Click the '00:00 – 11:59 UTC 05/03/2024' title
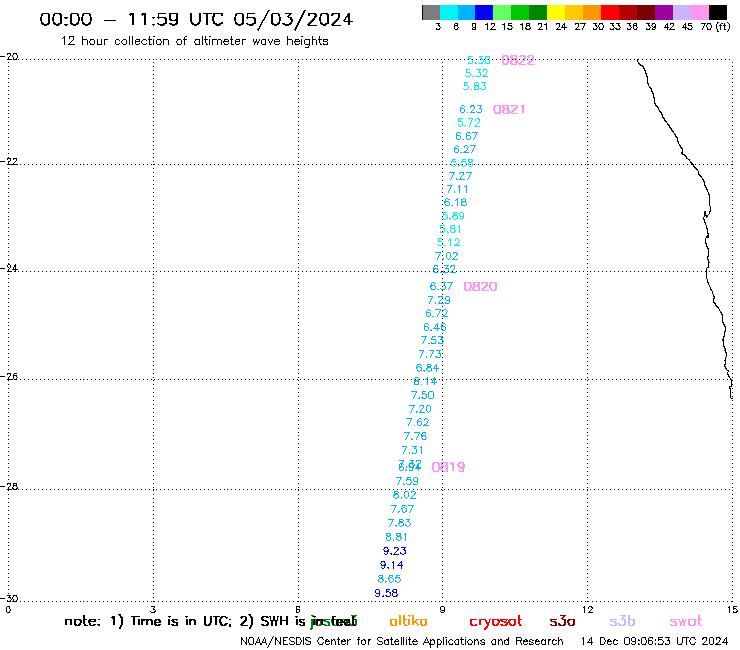 click(196, 19)
